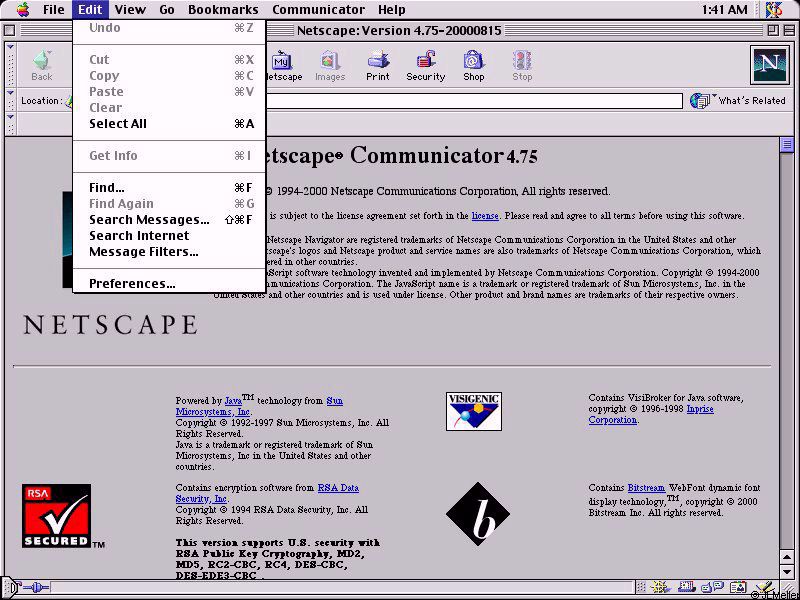The height and width of the screenshot is (600, 800).
Task: Click the Location address field
Action: 473,101
